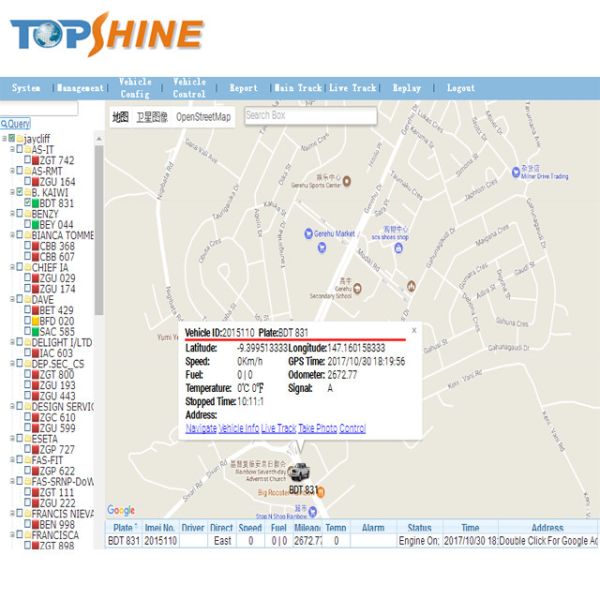Check the ZGP 727 vehicle checkbox
Screen dimensions: 600x600
pyautogui.click(x=28, y=449)
